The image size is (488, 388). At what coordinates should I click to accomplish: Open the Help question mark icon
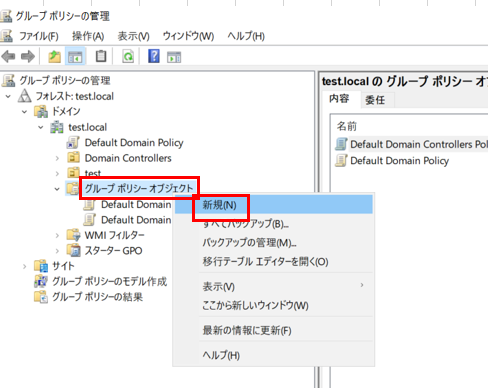154,56
